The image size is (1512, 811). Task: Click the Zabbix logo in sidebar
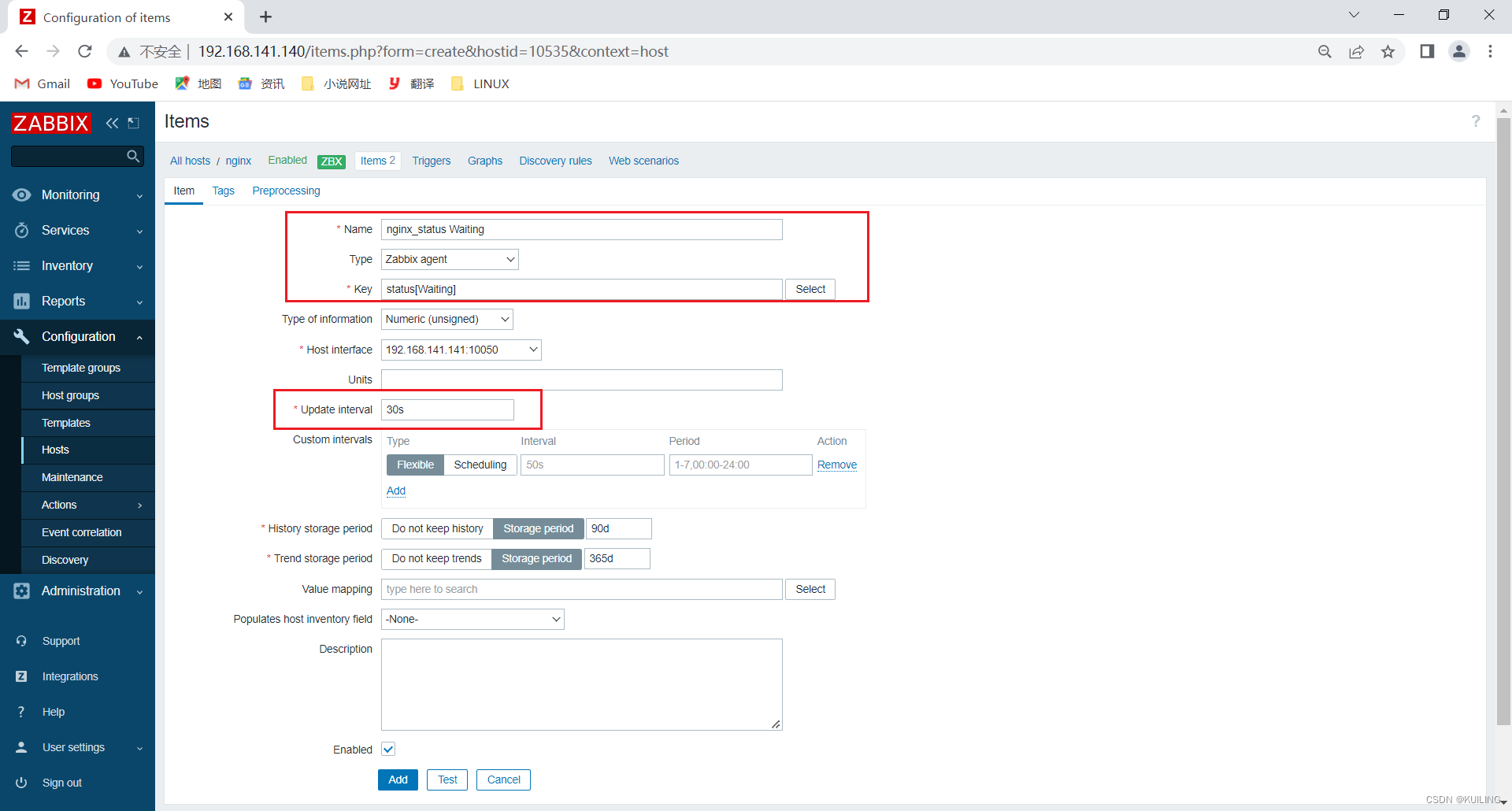coord(51,123)
